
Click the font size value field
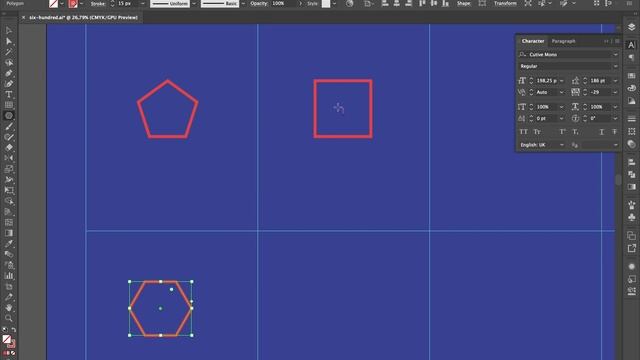point(547,81)
